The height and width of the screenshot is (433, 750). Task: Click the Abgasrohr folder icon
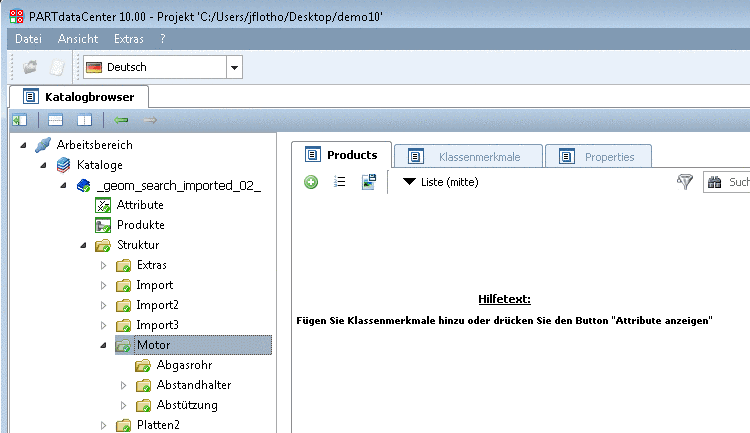click(x=143, y=366)
